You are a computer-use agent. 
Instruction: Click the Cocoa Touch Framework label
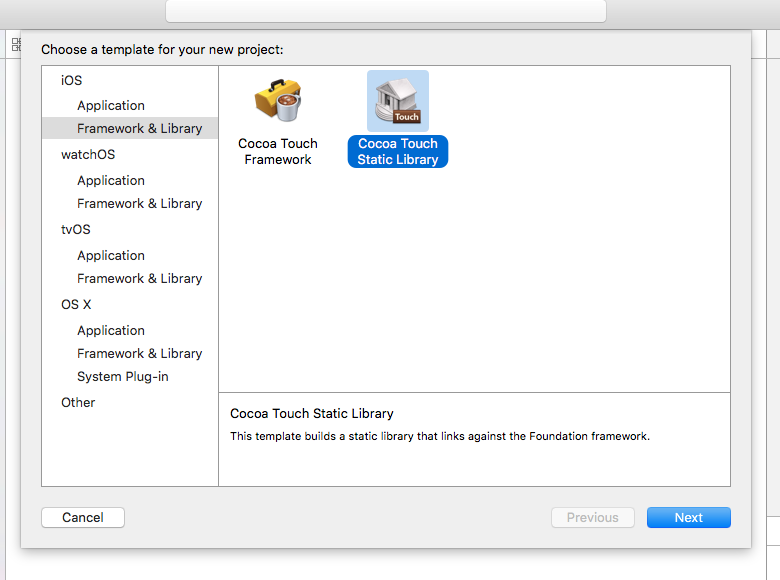tap(278, 151)
